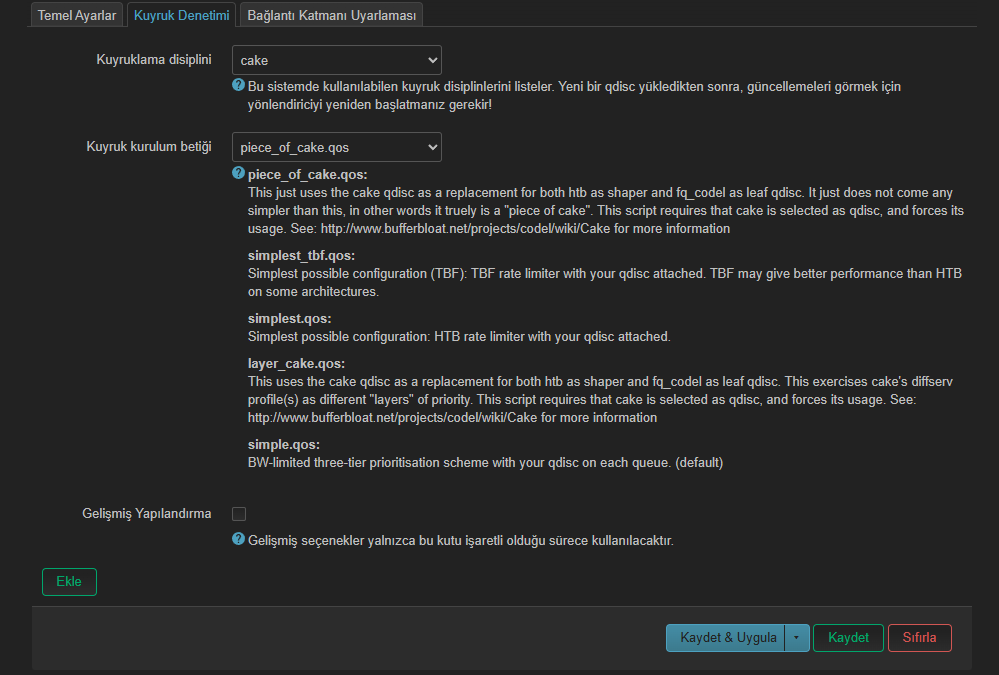The height and width of the screenshot is (675, 999).
Task: Click the piece_of_cake.qos: heading text
Action: (308, 175)
